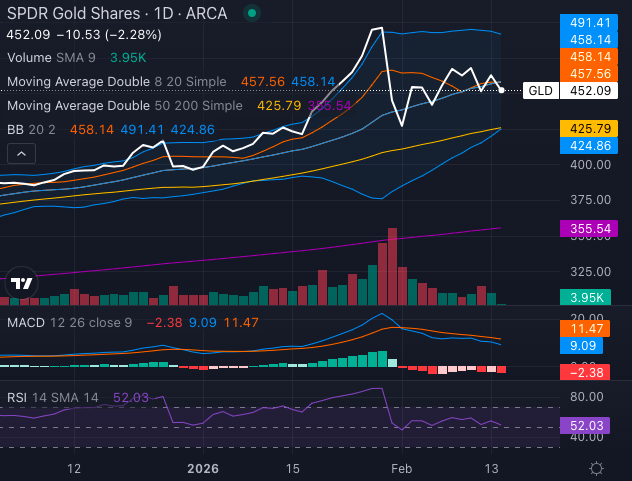
Task: Click the red -2.38 MACD histogram label
Action: point(590,372)
